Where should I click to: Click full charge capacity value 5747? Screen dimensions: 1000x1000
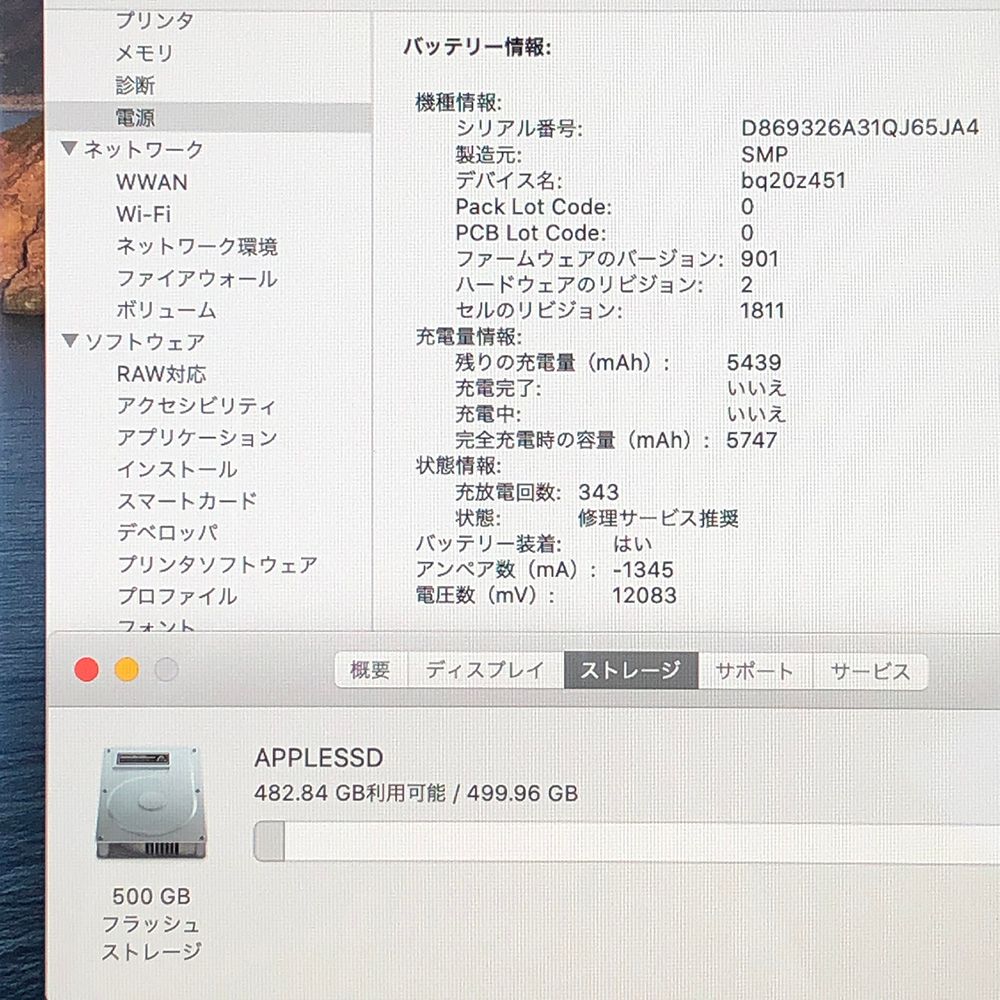pos(752,441)
